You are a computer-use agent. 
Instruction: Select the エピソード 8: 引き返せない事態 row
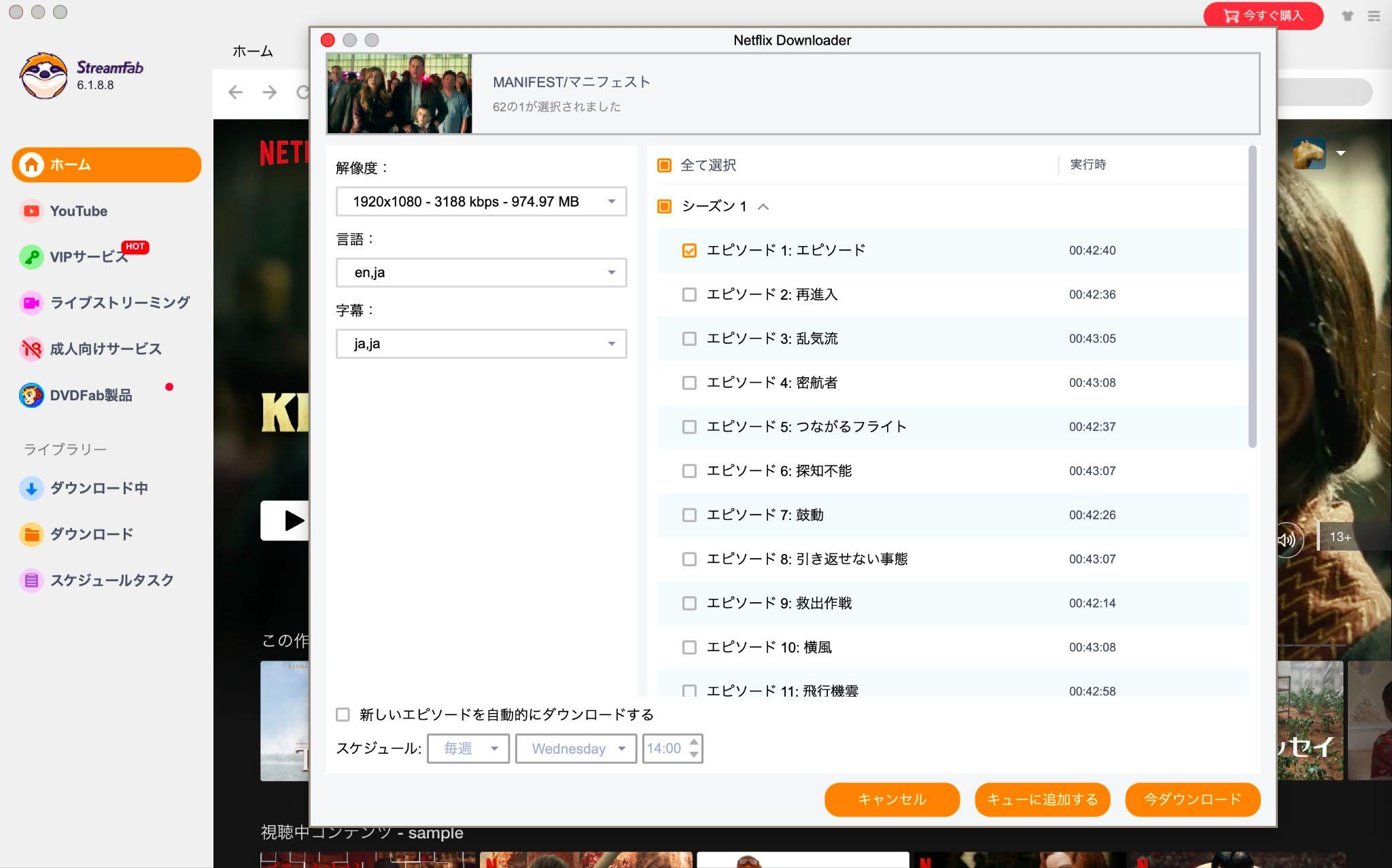coord(952,559)
